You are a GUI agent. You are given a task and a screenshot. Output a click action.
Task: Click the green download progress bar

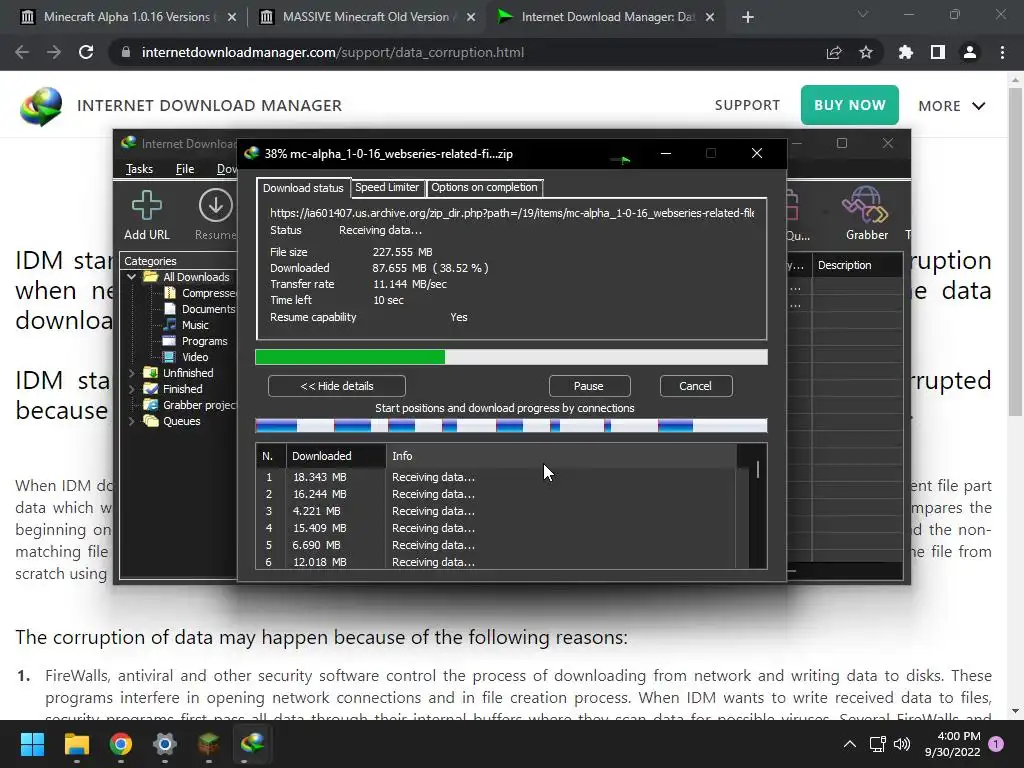click(x=511, y=357)
